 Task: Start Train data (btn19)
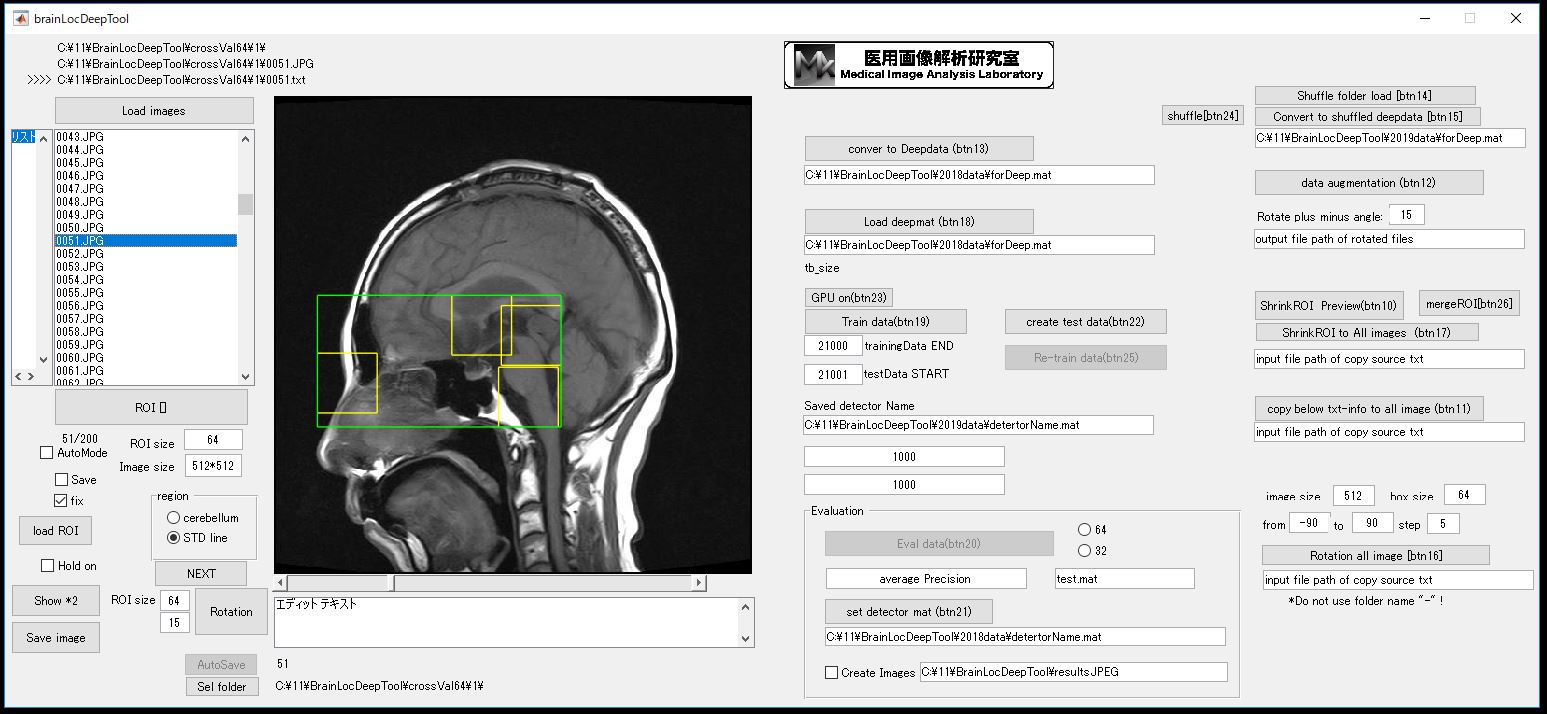886,322
